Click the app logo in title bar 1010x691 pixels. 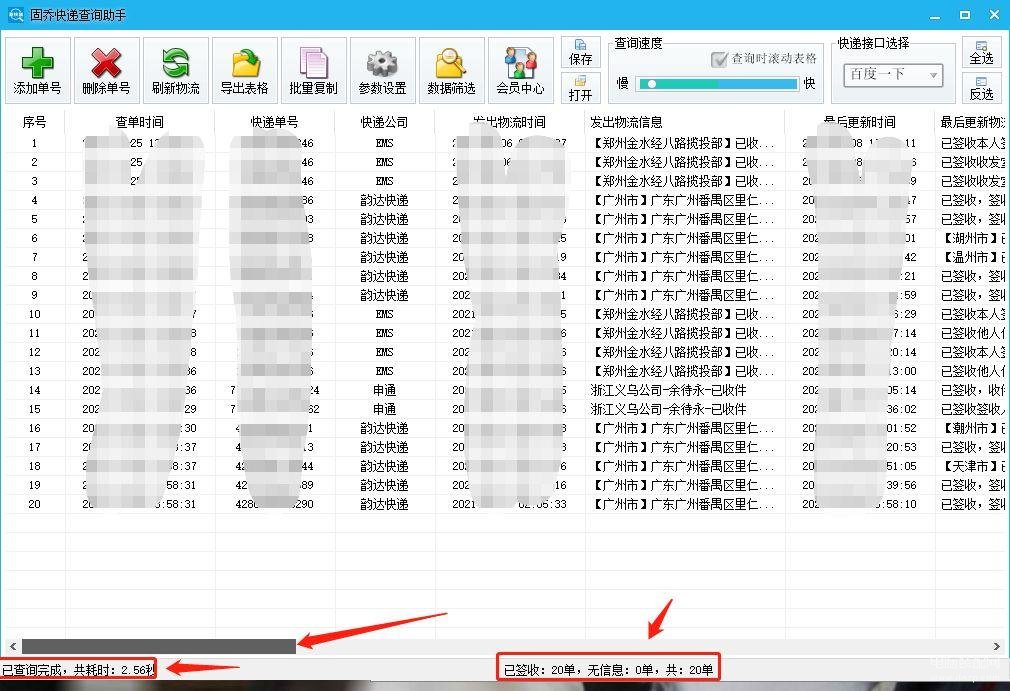tap(15, 14)
